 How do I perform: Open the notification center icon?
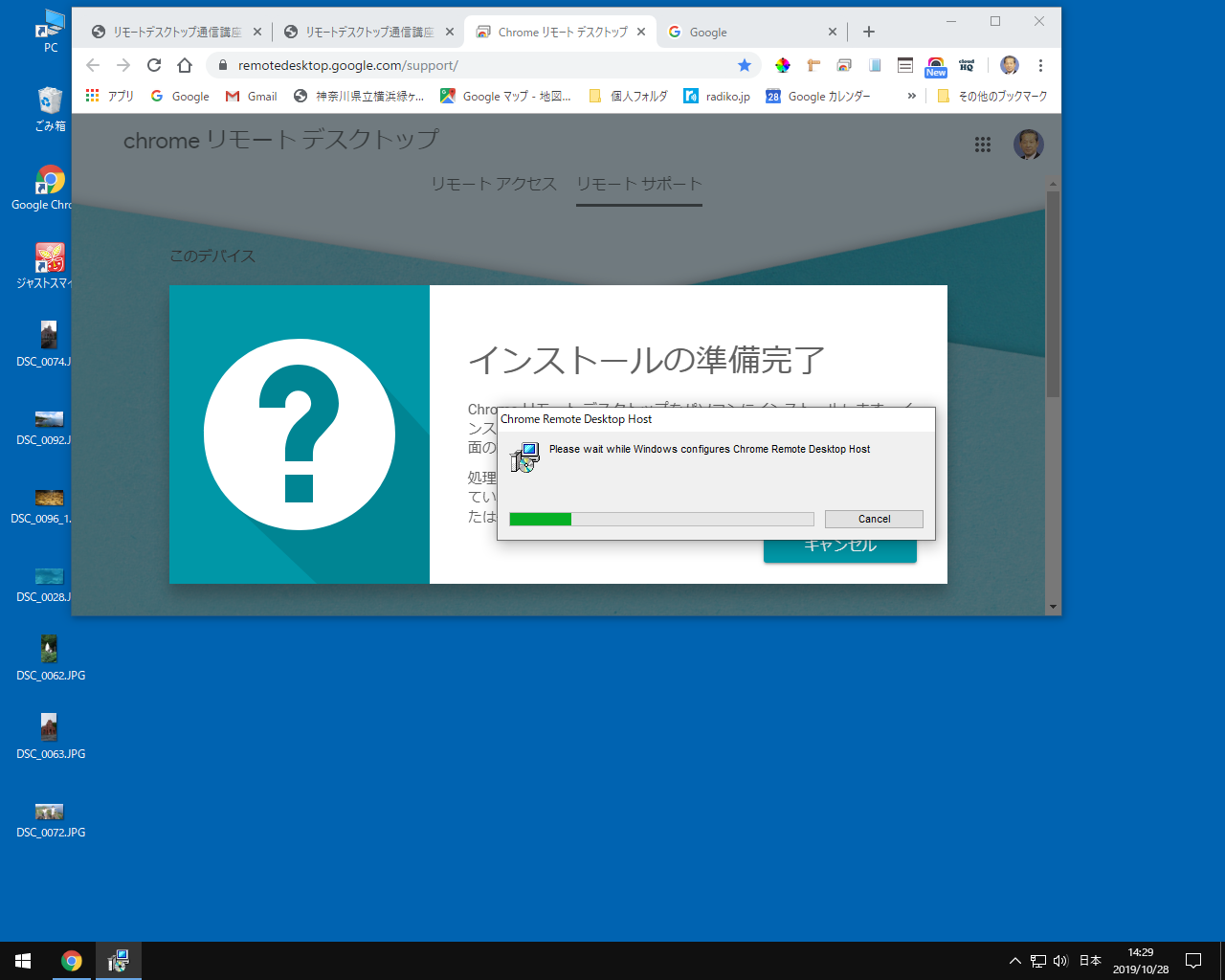click(x=1193, y=961)
